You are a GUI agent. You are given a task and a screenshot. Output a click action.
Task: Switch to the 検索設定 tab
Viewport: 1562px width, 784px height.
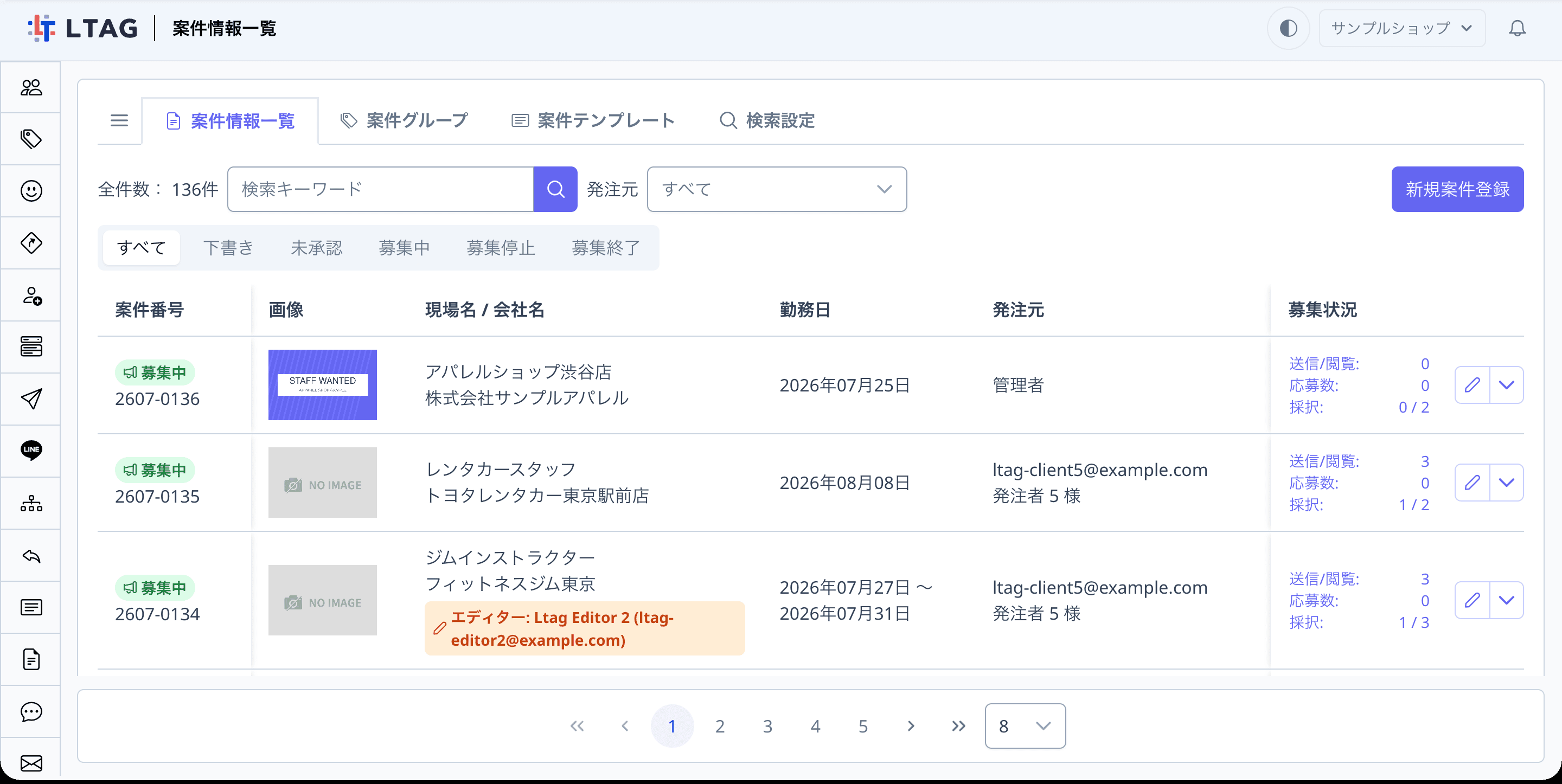[x=767, y=121]
